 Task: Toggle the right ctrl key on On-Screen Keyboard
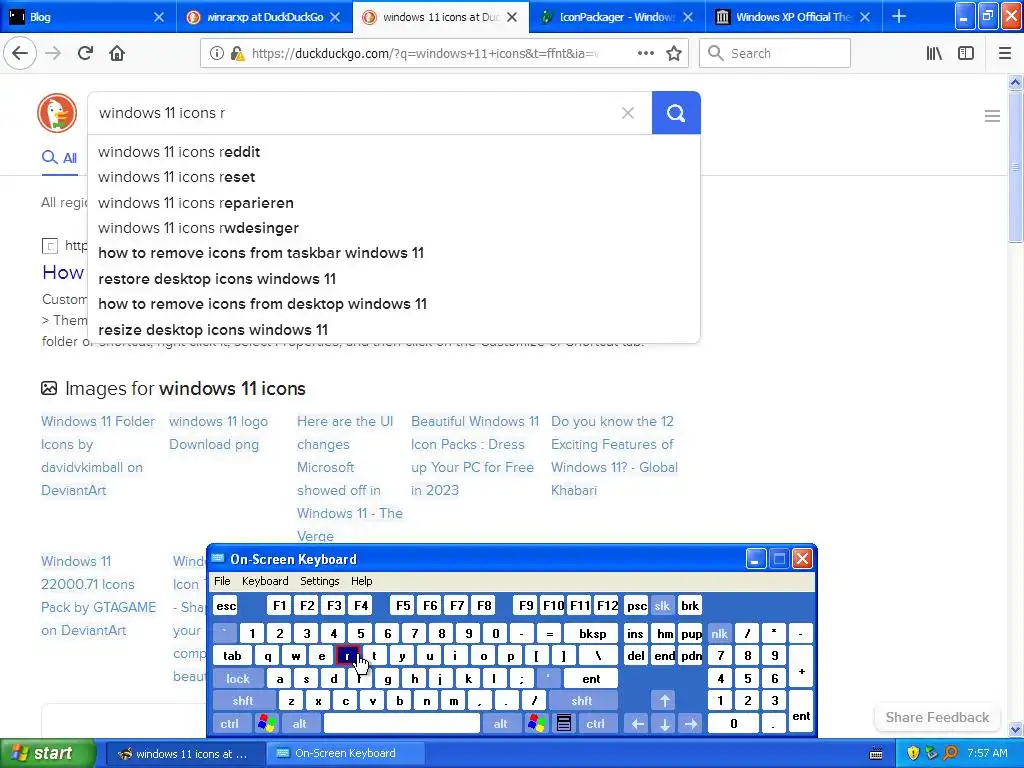(x=596, y=724)
